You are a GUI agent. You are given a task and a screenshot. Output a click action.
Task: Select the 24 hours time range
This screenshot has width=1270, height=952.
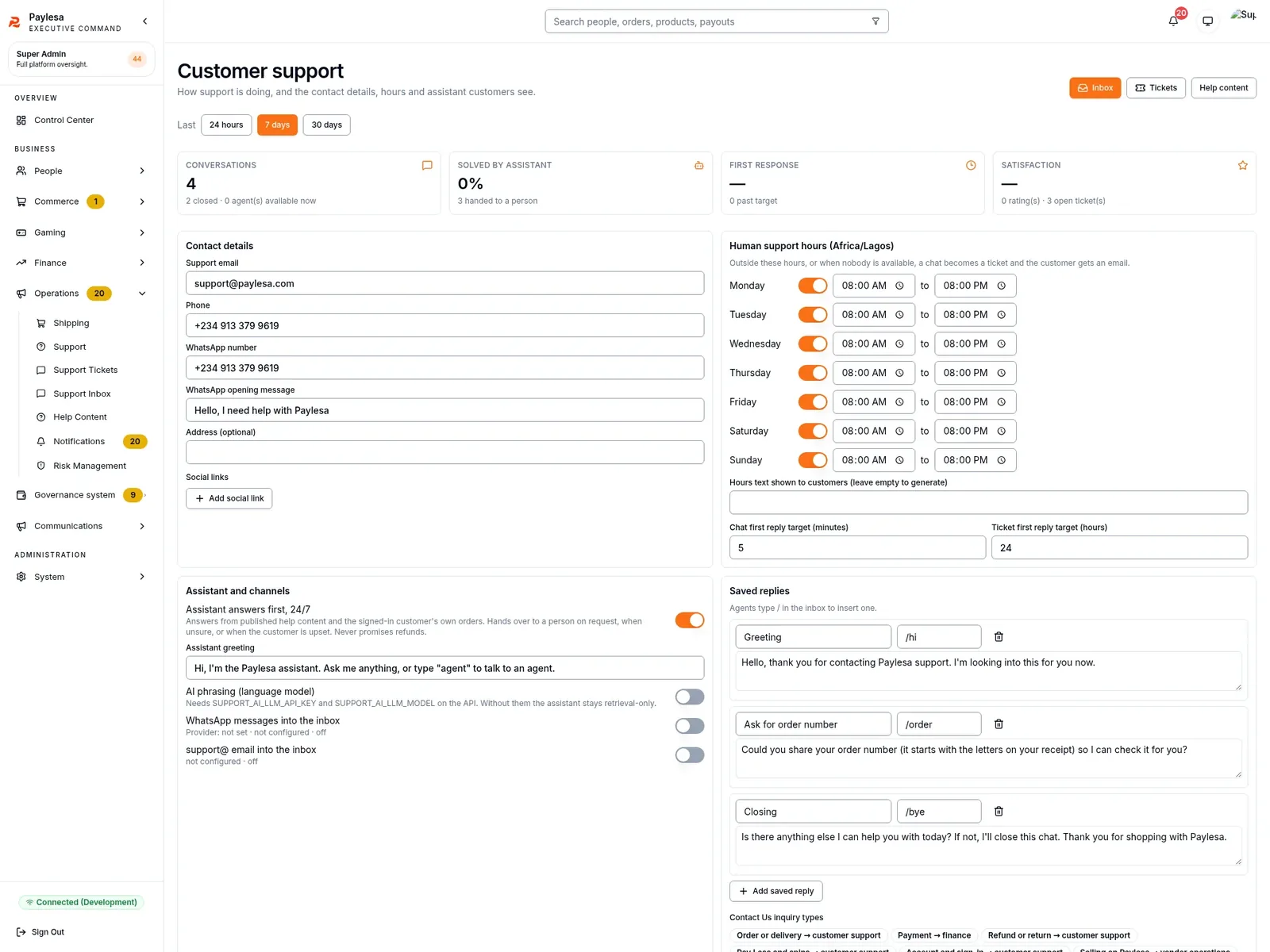point(226,125)
